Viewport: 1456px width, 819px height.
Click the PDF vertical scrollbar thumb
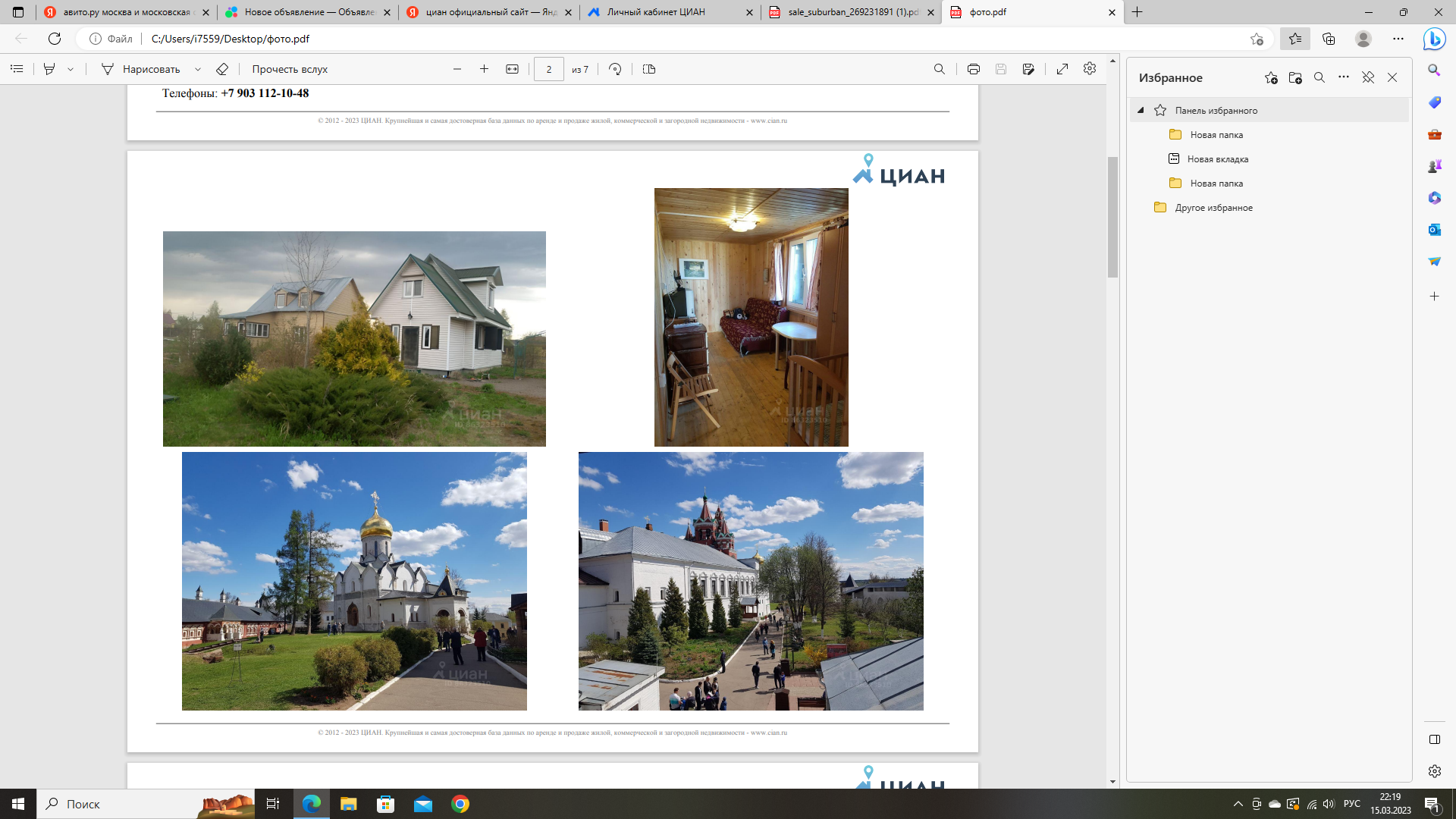pyautogui.click(x=1112, y=216)
